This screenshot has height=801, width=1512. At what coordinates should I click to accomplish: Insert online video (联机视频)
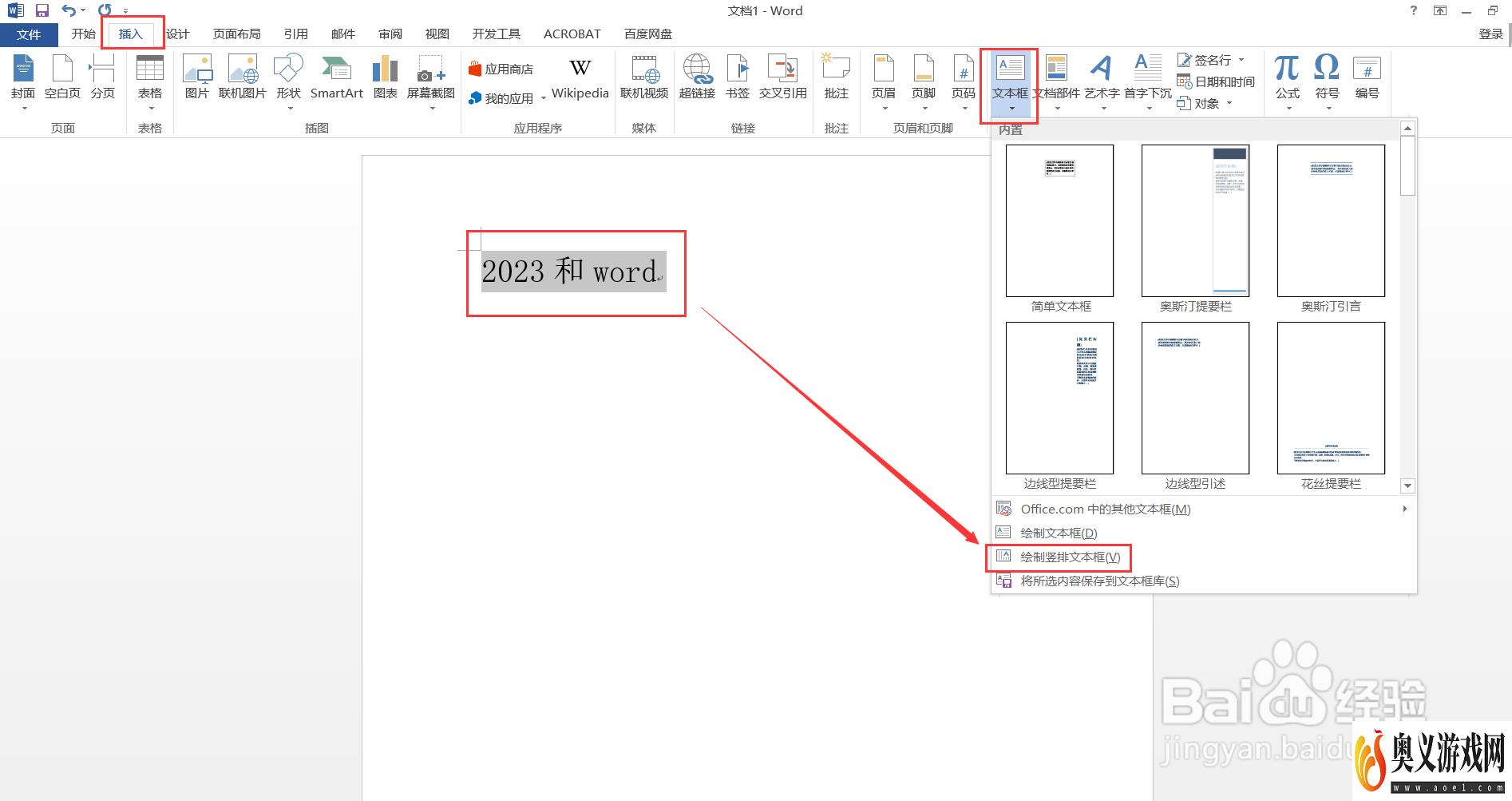(644, 78)
